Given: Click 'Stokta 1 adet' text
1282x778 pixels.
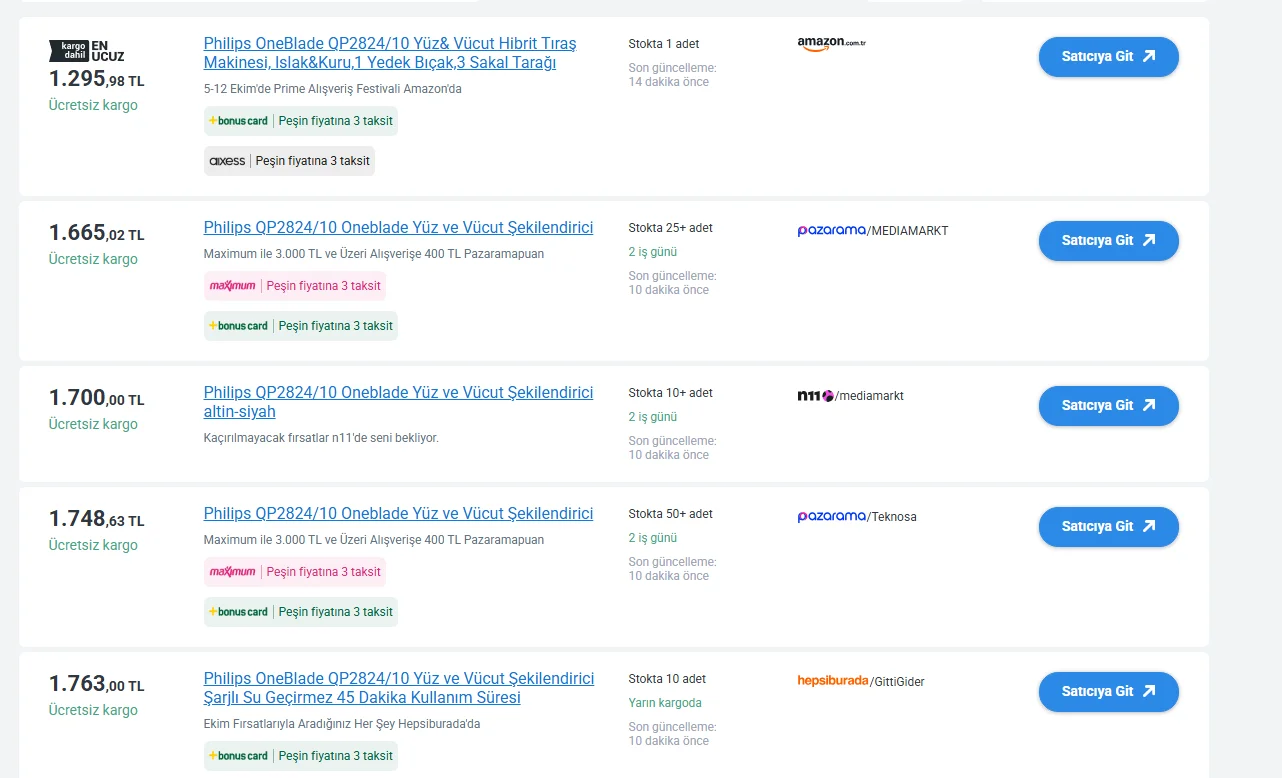Looking at the screenshot, I should (x=664, y=44).
